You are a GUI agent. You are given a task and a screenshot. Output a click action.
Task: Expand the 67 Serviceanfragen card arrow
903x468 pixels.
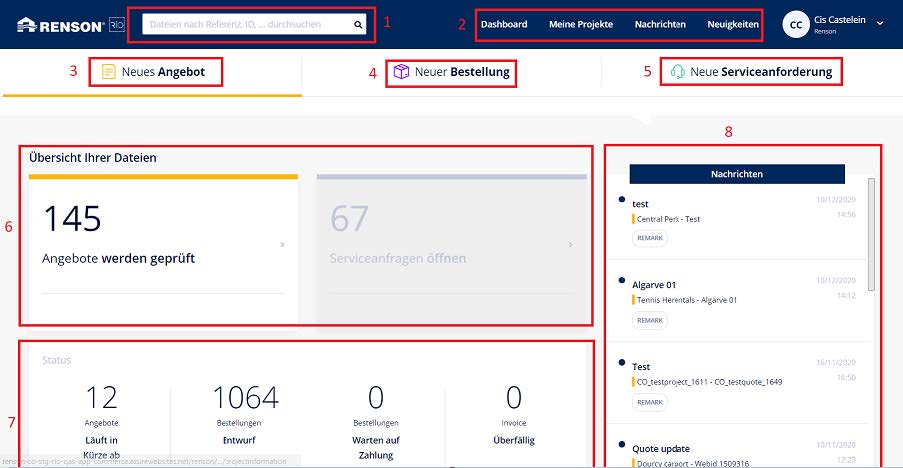tap(570, 244)
